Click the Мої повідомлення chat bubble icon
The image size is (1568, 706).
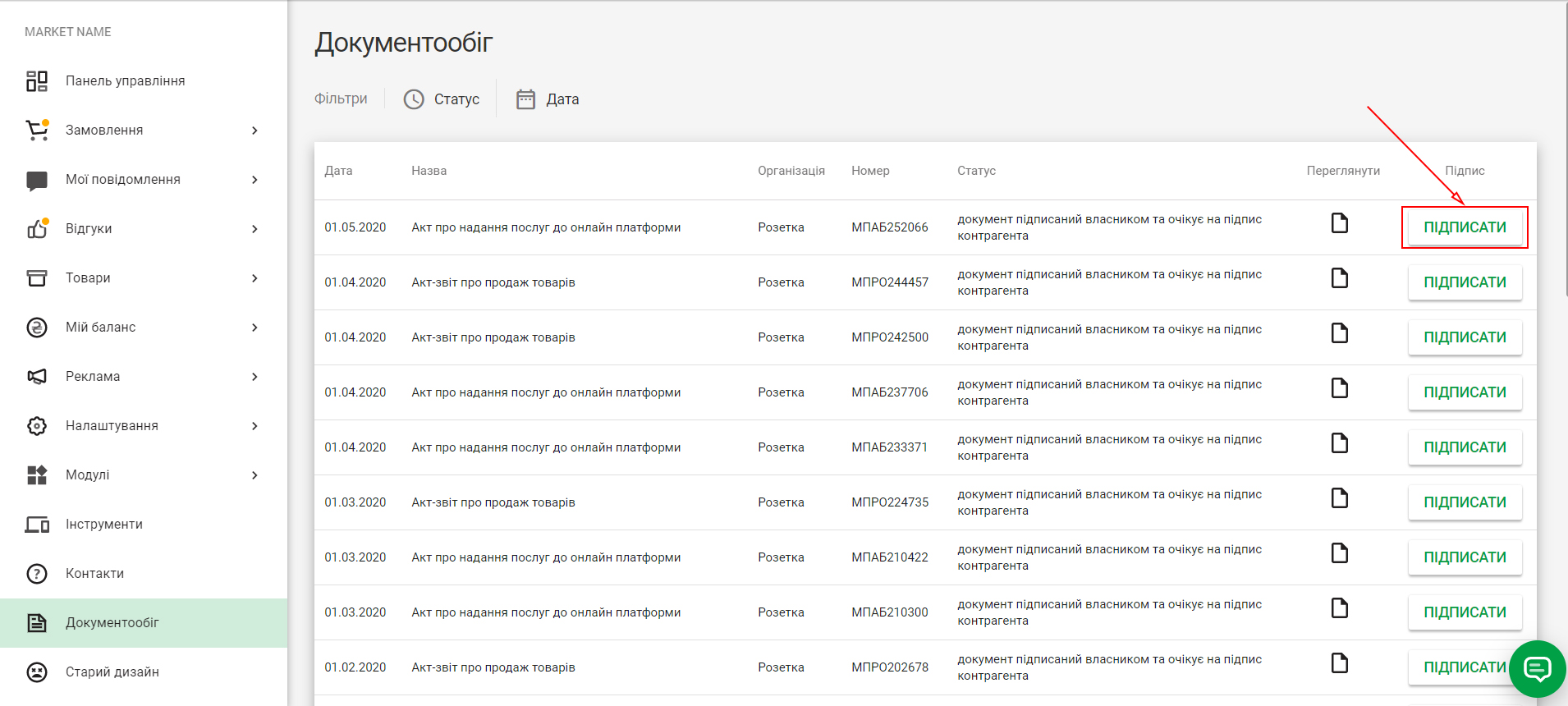[x=37, y=181]
